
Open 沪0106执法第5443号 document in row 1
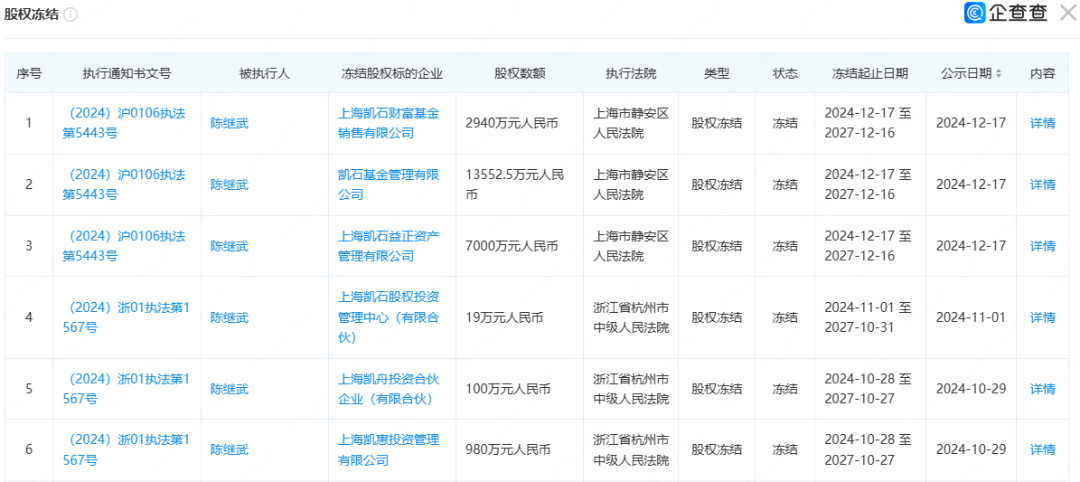click(125, 123)
